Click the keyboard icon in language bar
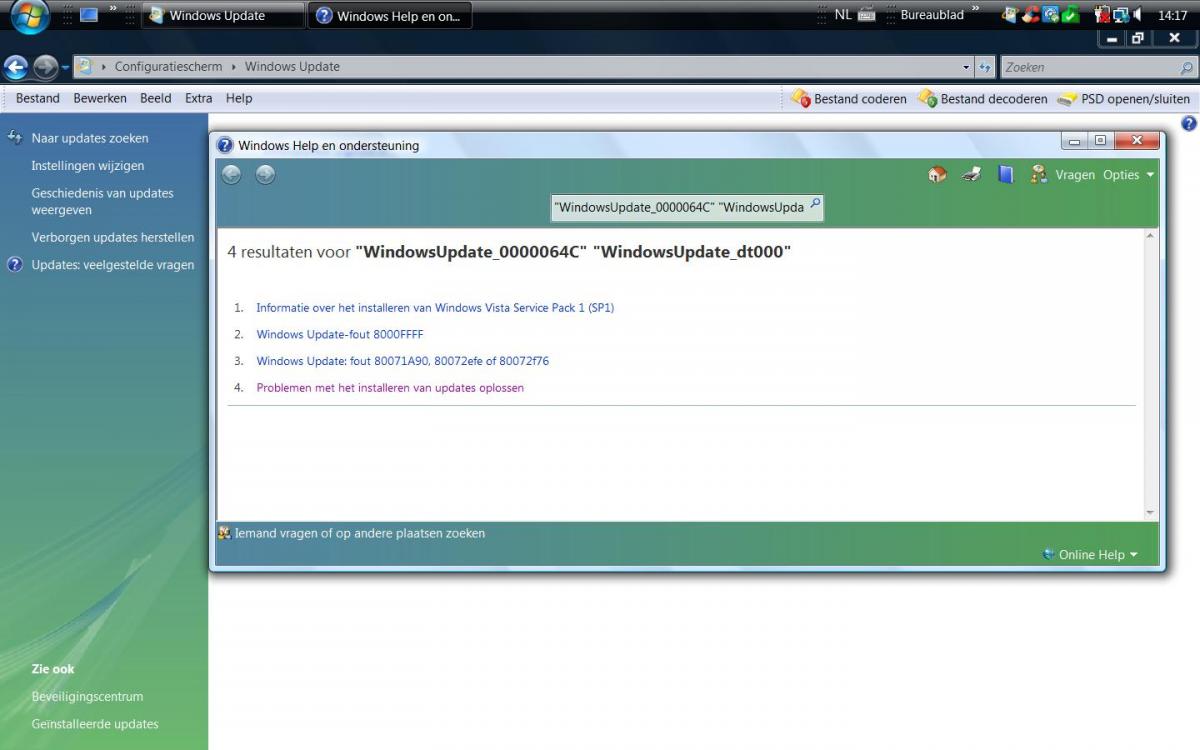This screenshot has width=1200, height=750. [866, 15]
